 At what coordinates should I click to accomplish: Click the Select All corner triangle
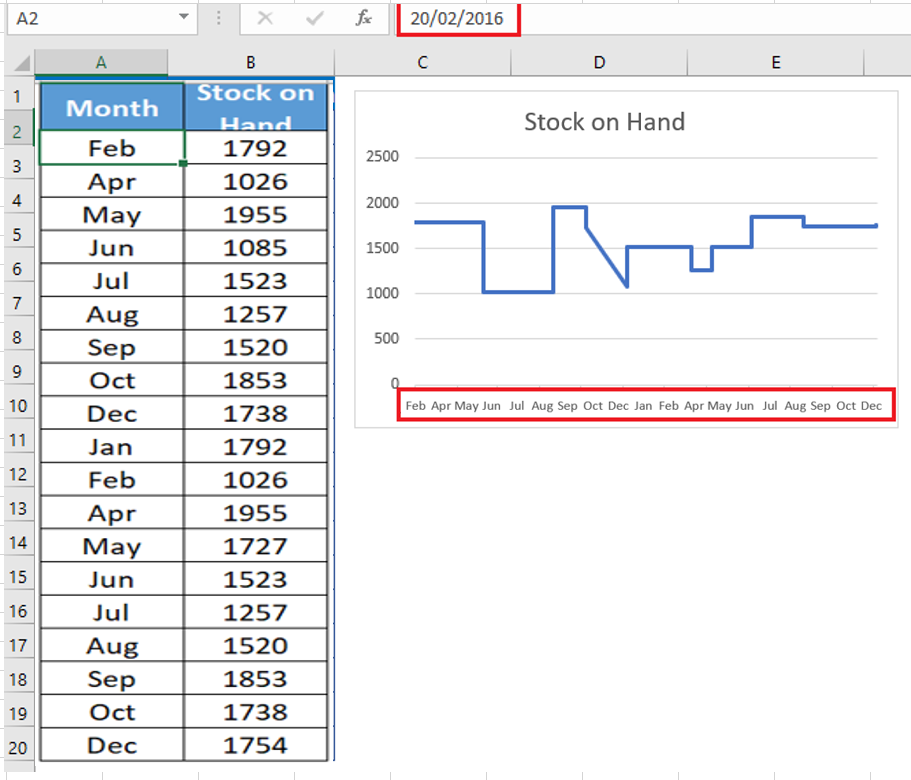pos(21,62)
